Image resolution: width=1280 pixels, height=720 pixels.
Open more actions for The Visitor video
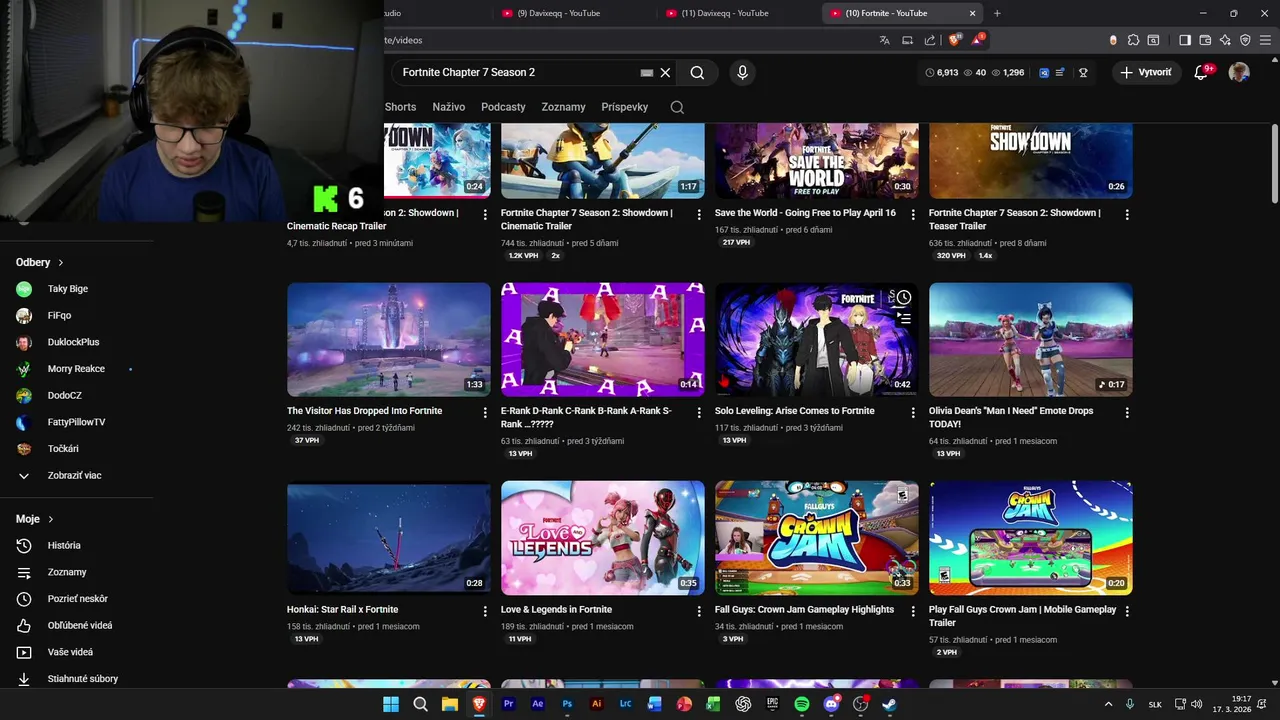(x=485, y=413)
